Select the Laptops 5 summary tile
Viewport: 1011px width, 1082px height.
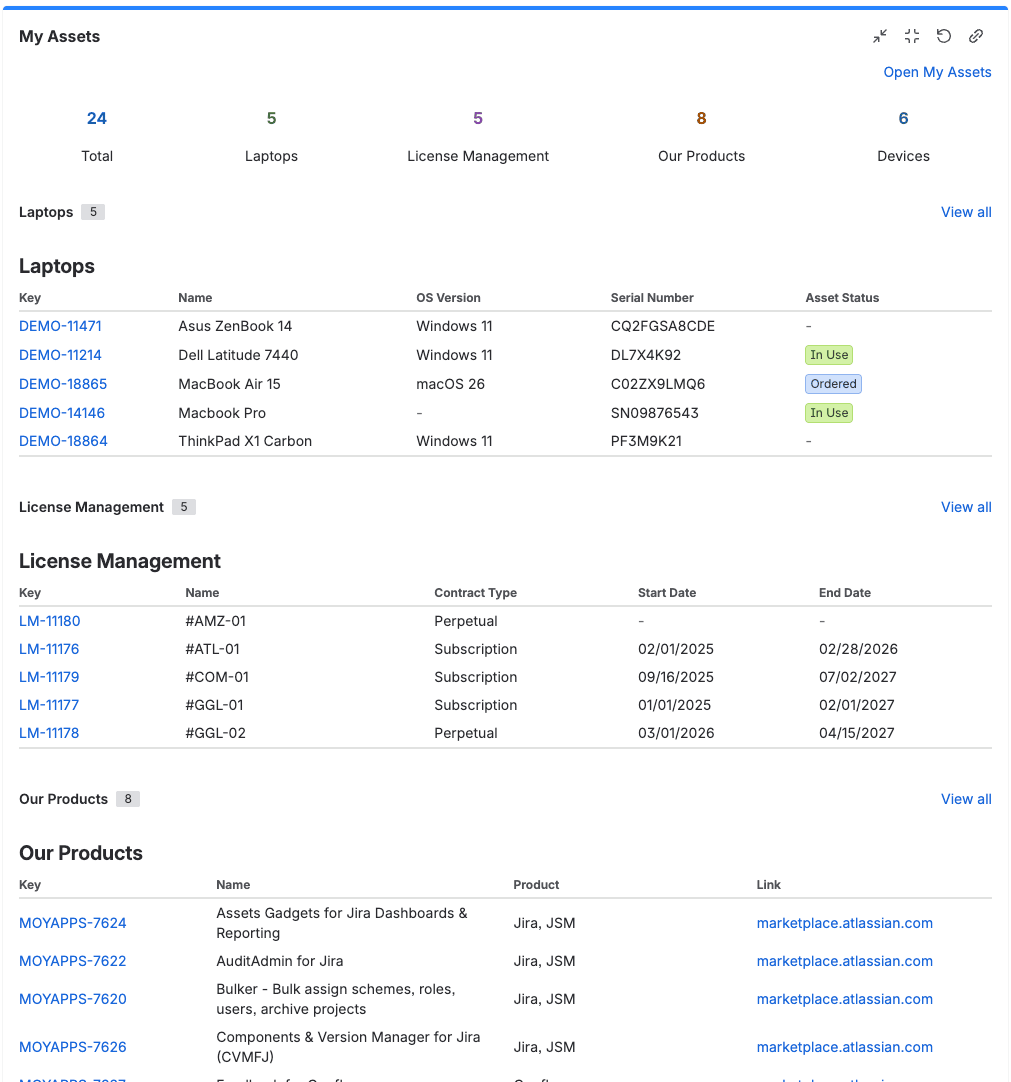click(271, 137)
